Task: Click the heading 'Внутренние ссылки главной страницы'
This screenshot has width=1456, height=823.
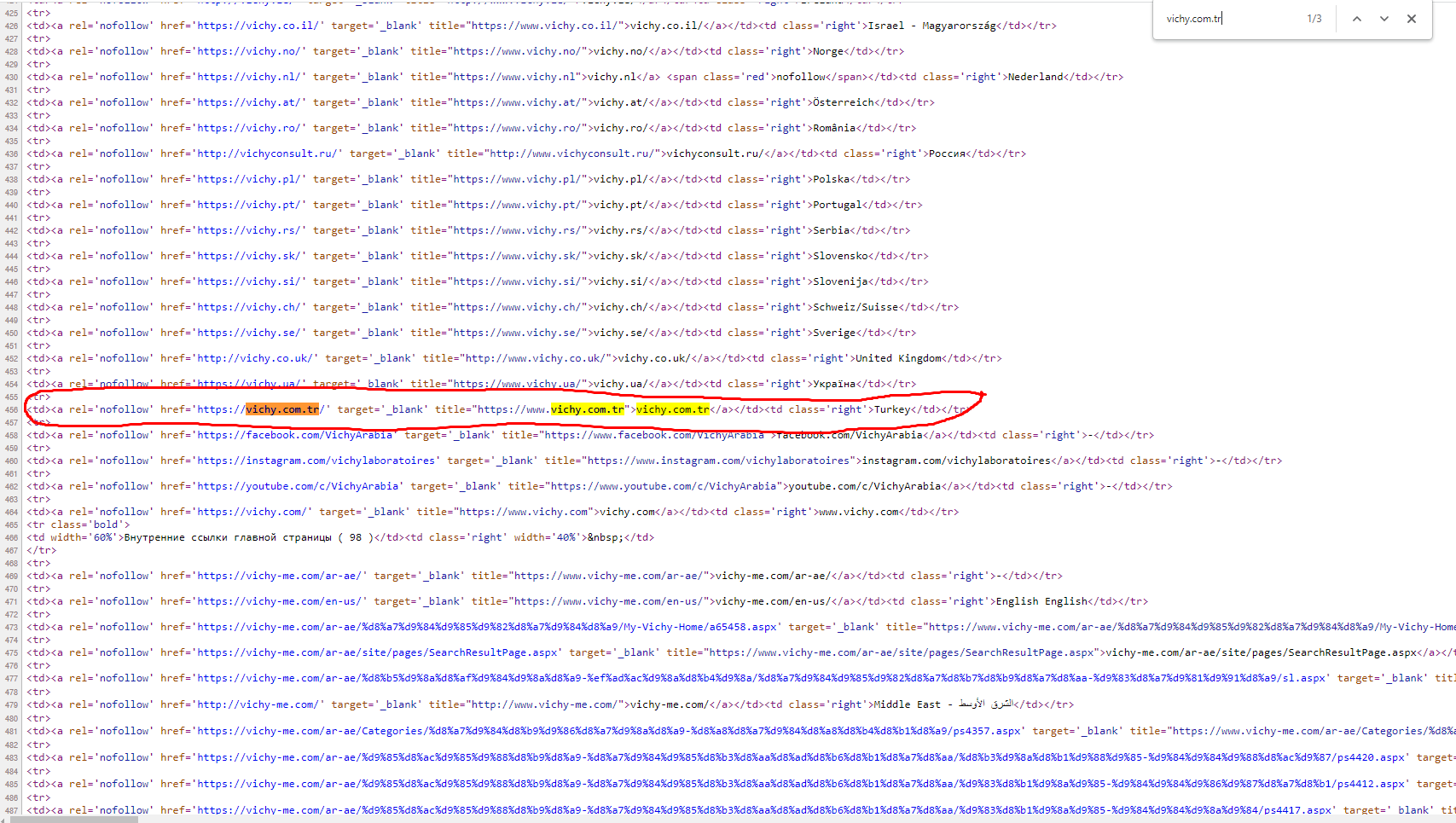Action: (x=228, y=537)
